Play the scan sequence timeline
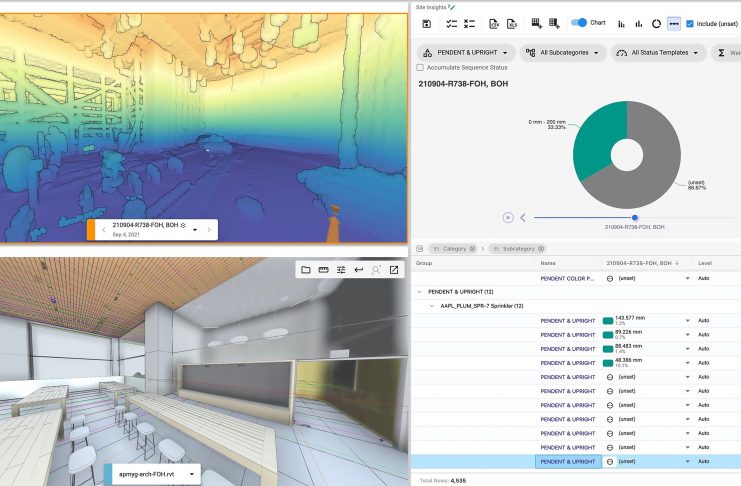The height and width of the screenshot is (486, 741). point(508,217)
